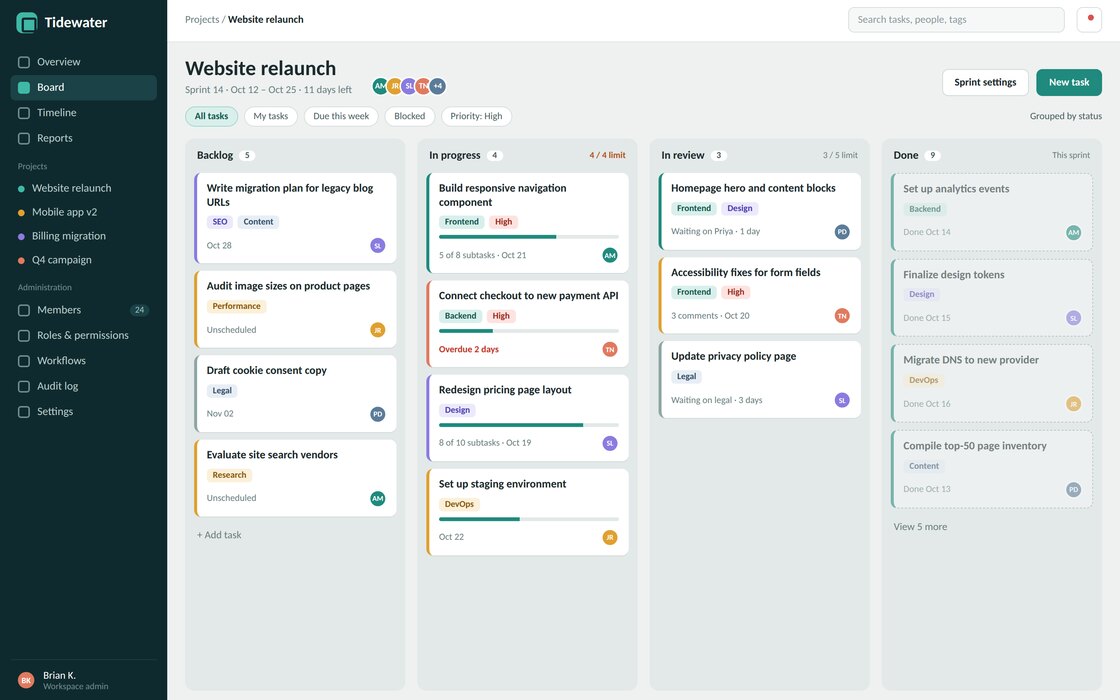
Task: Click the Timeline sidebar icon
Action: coord(24,113)
